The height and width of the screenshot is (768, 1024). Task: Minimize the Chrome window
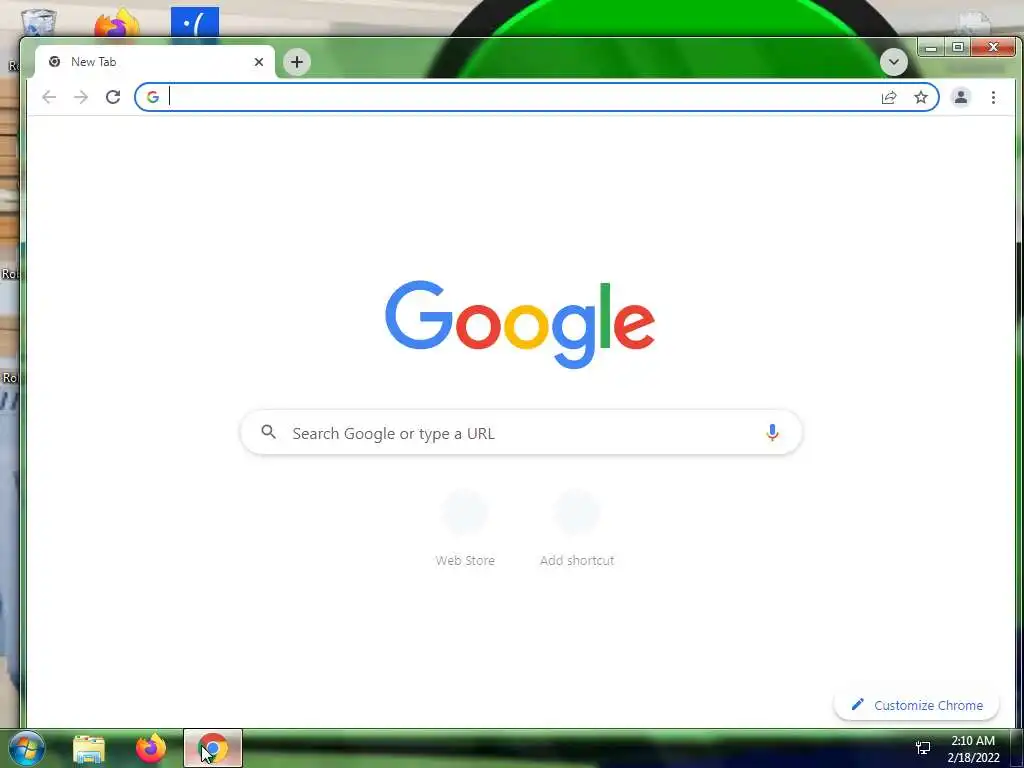931,47
